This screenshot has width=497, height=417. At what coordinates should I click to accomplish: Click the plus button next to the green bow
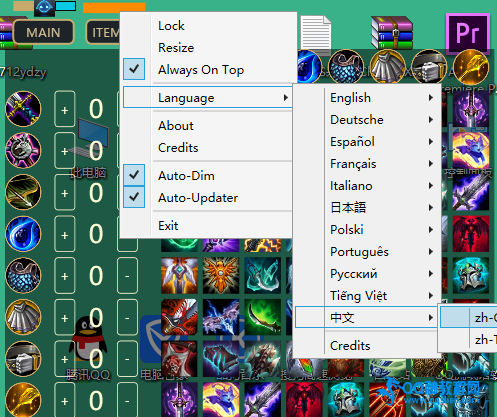(x=64, y=192)
